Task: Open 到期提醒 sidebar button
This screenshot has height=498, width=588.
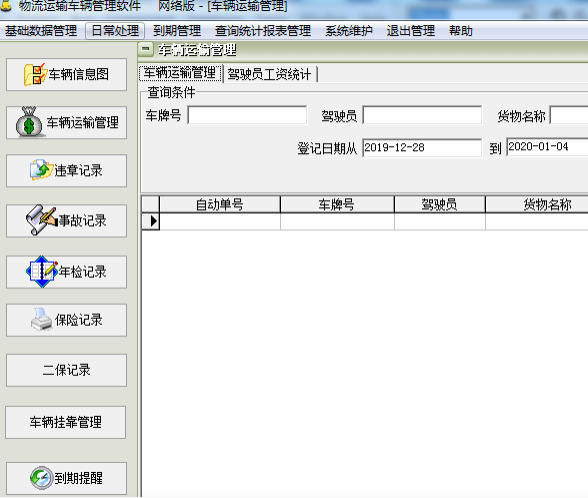Action: tap(66, 478)
